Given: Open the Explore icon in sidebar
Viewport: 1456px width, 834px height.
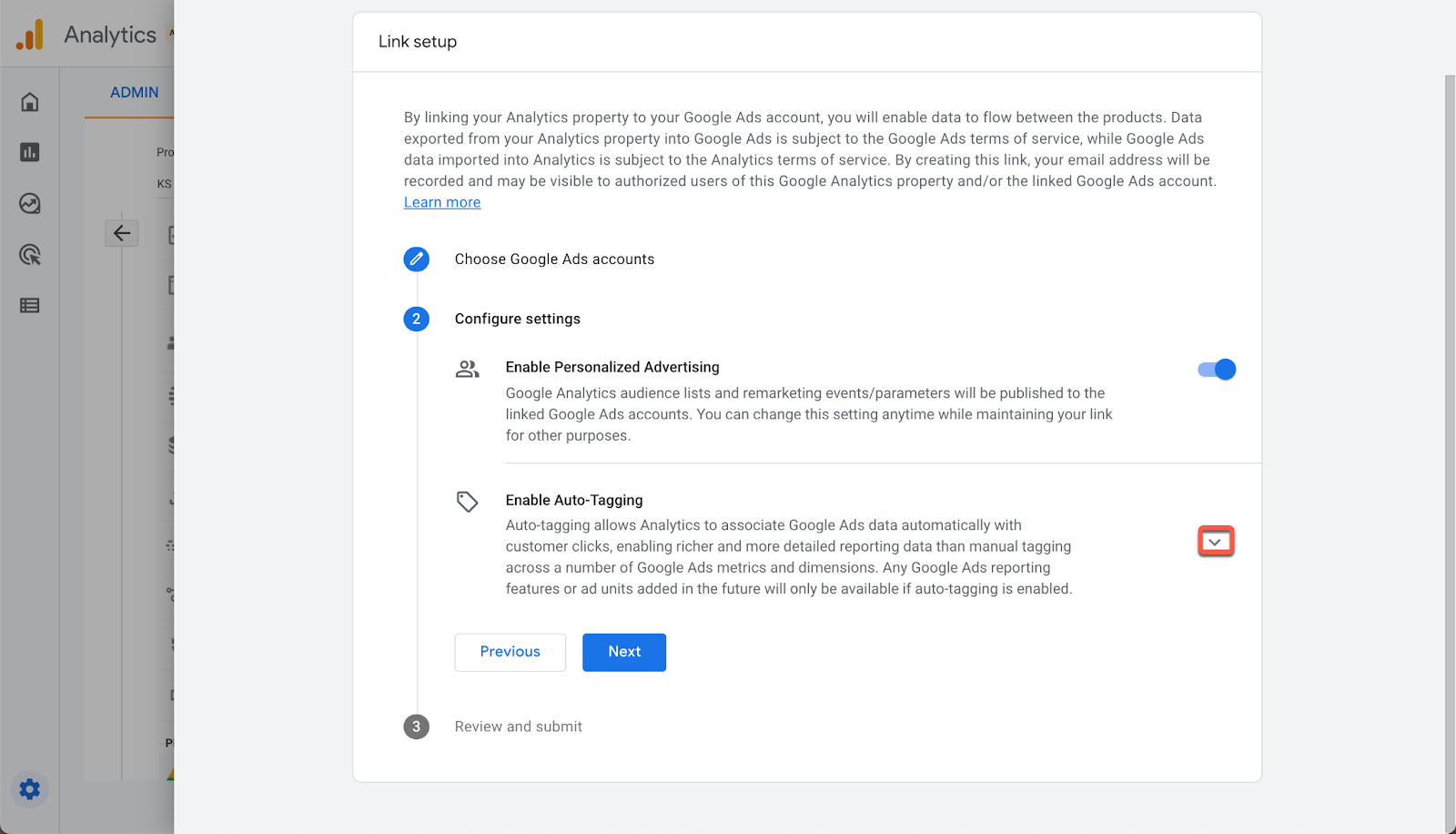Looking at the screenshot, I should click(30, 203).
